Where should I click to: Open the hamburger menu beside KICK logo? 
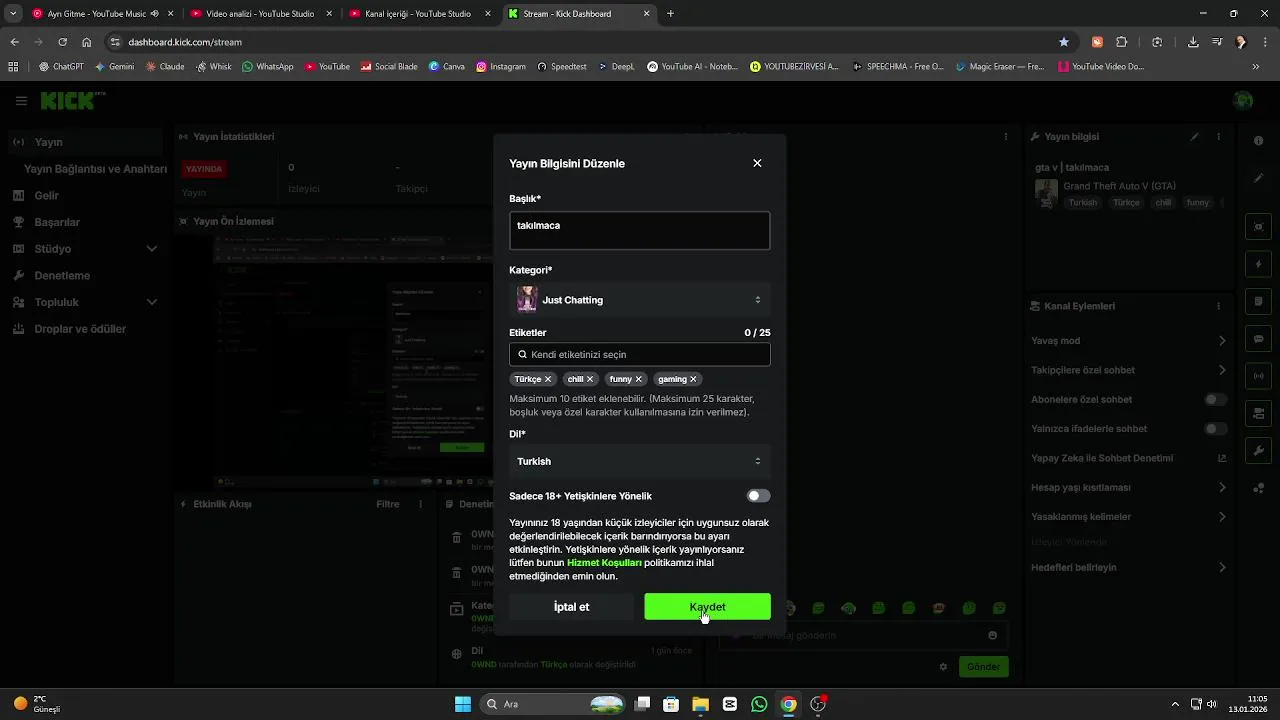21,101
